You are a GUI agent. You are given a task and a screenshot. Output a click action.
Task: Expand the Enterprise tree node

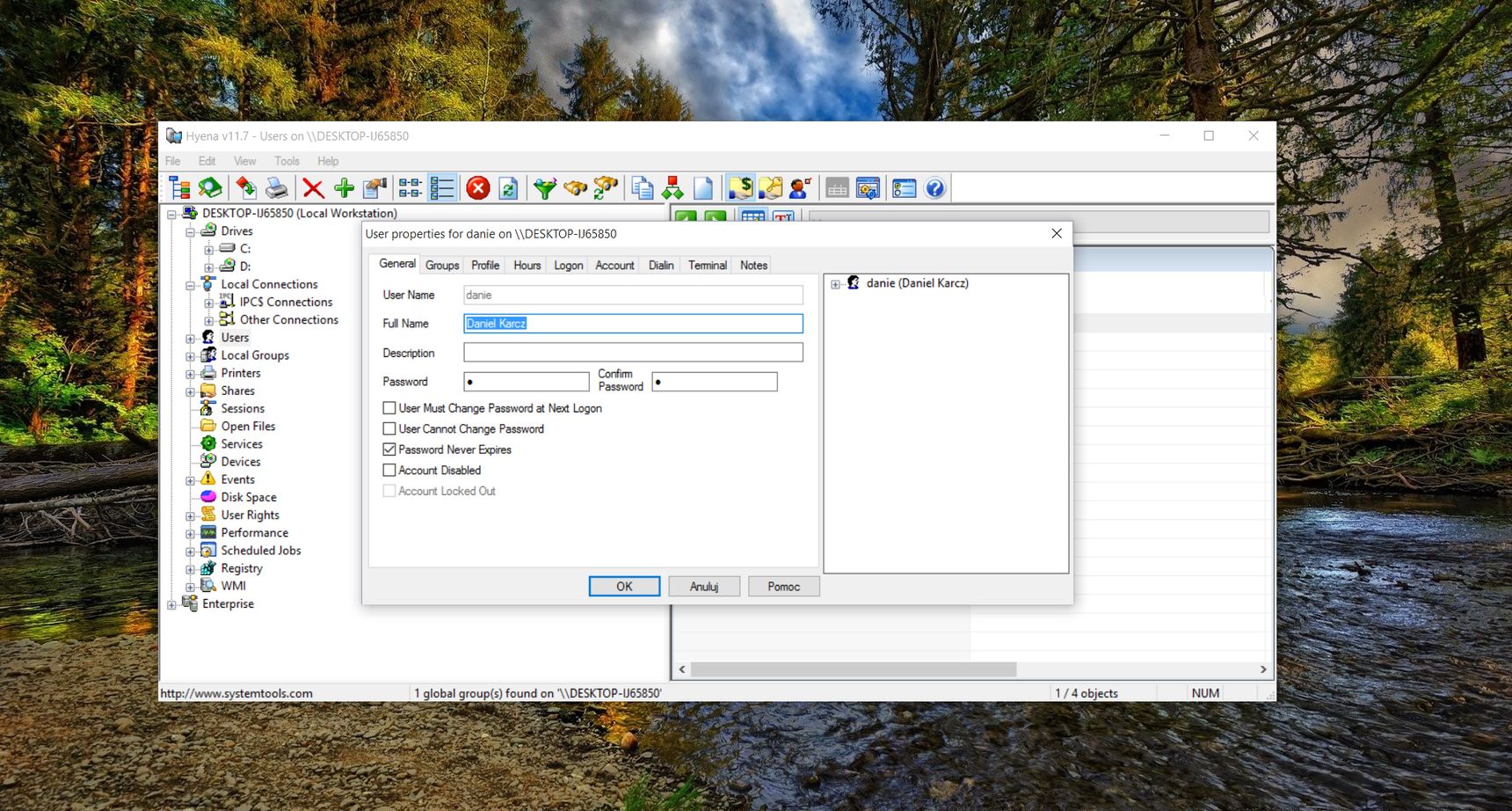pos(172,604)
